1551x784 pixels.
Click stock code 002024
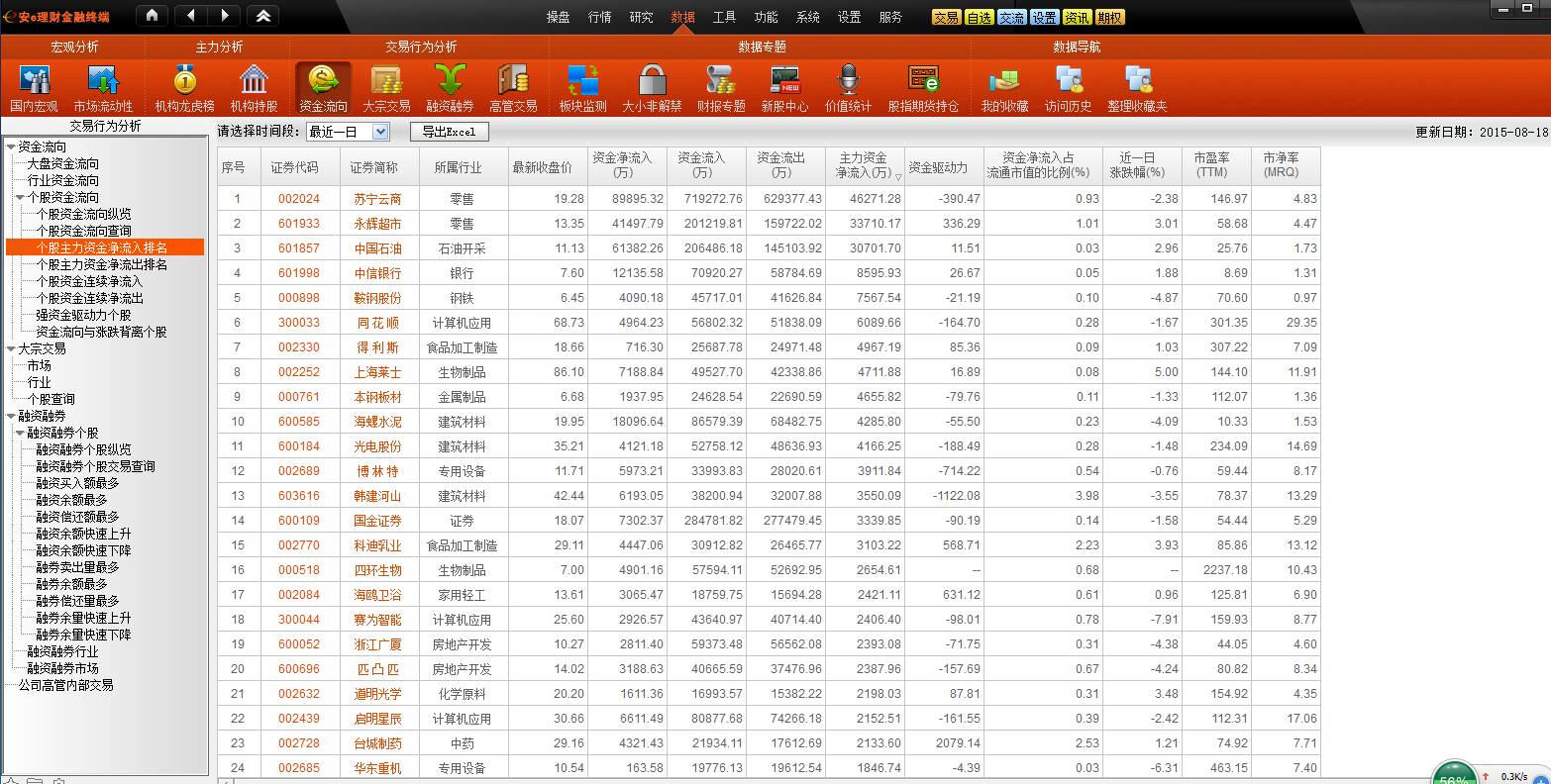tap(299, 199)
